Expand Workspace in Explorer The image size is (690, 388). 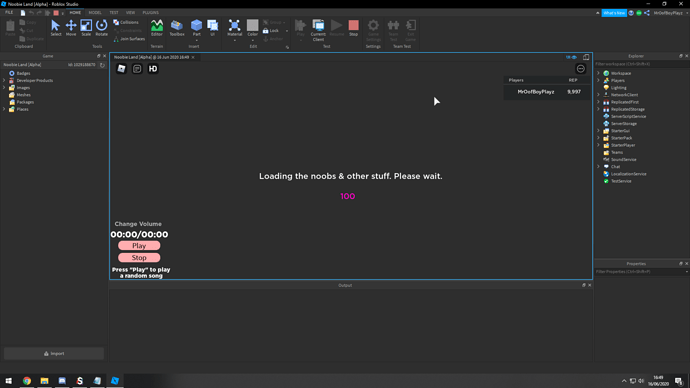click(x=598, y=73)
